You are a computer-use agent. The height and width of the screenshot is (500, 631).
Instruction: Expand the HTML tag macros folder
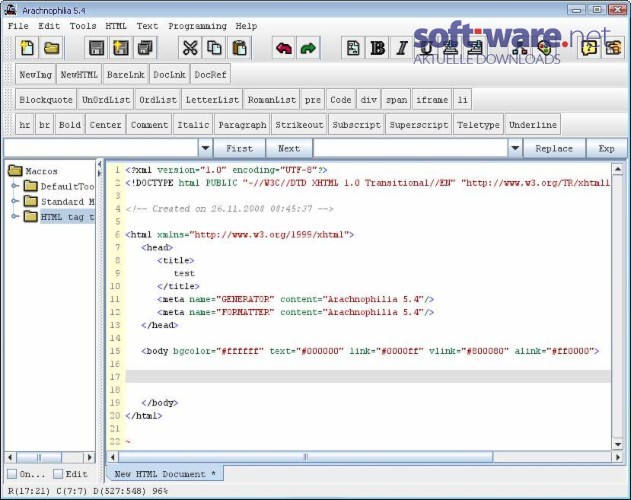pos(15,216)
